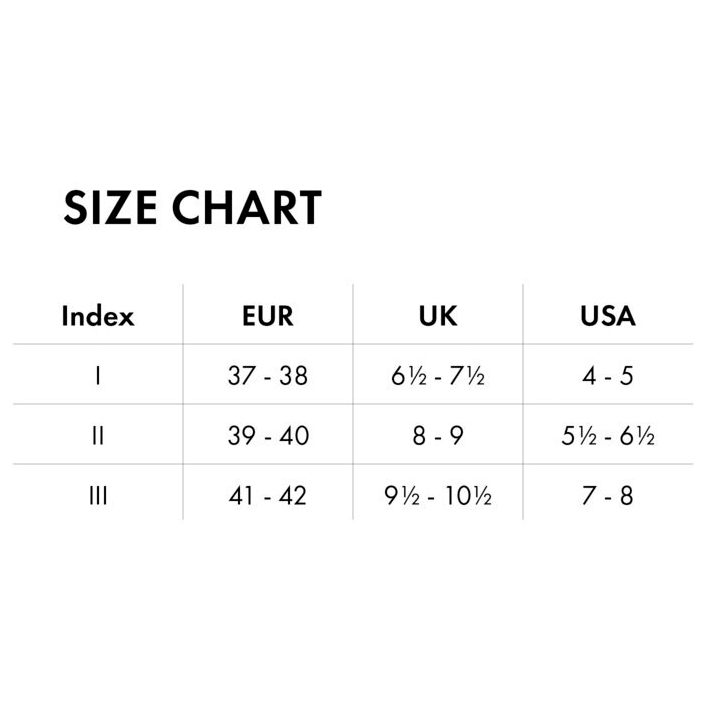This screenshot has height=708, width=708.
Task: Click the UK column header
Action: click(438, 316)
